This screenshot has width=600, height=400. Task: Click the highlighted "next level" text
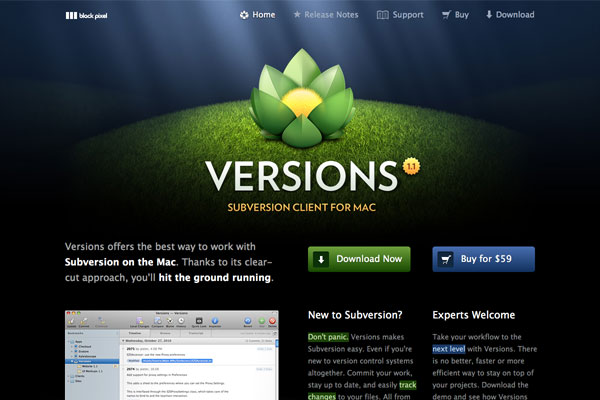(449, 349)
